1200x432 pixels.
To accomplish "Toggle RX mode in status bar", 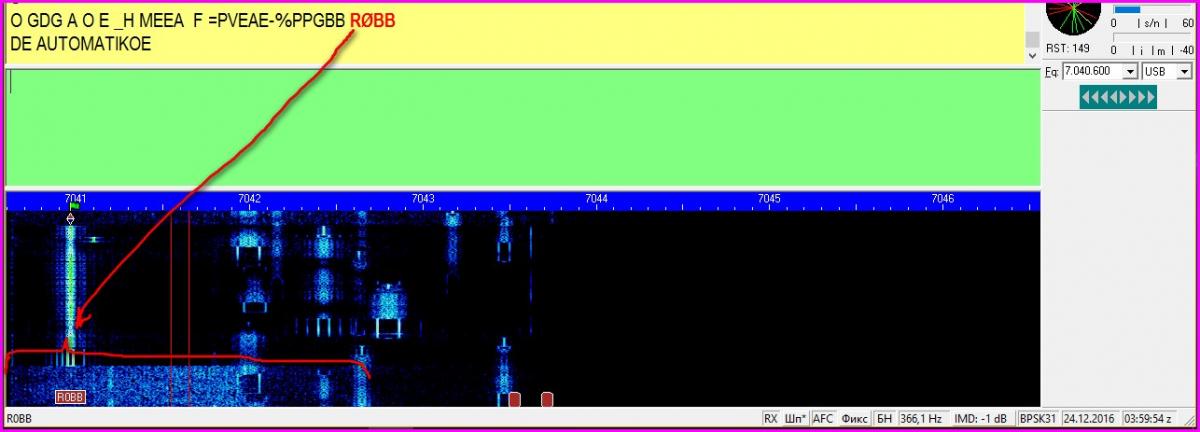I will click(770, 419).
